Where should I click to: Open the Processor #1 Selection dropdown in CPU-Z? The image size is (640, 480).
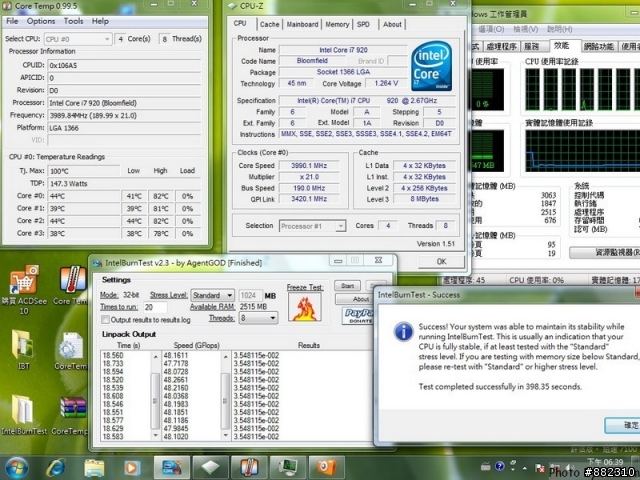pyautogui.click(x=312, y=226)
